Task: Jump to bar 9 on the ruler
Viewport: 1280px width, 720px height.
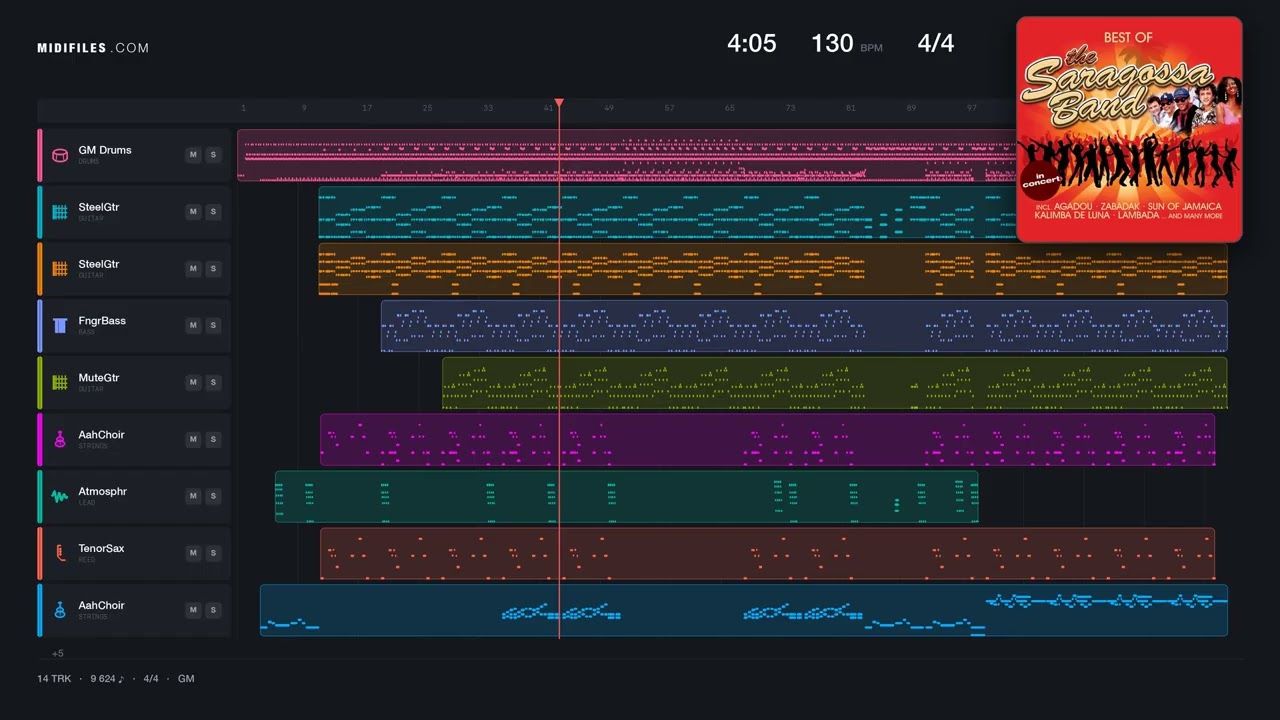Action: 305,108
